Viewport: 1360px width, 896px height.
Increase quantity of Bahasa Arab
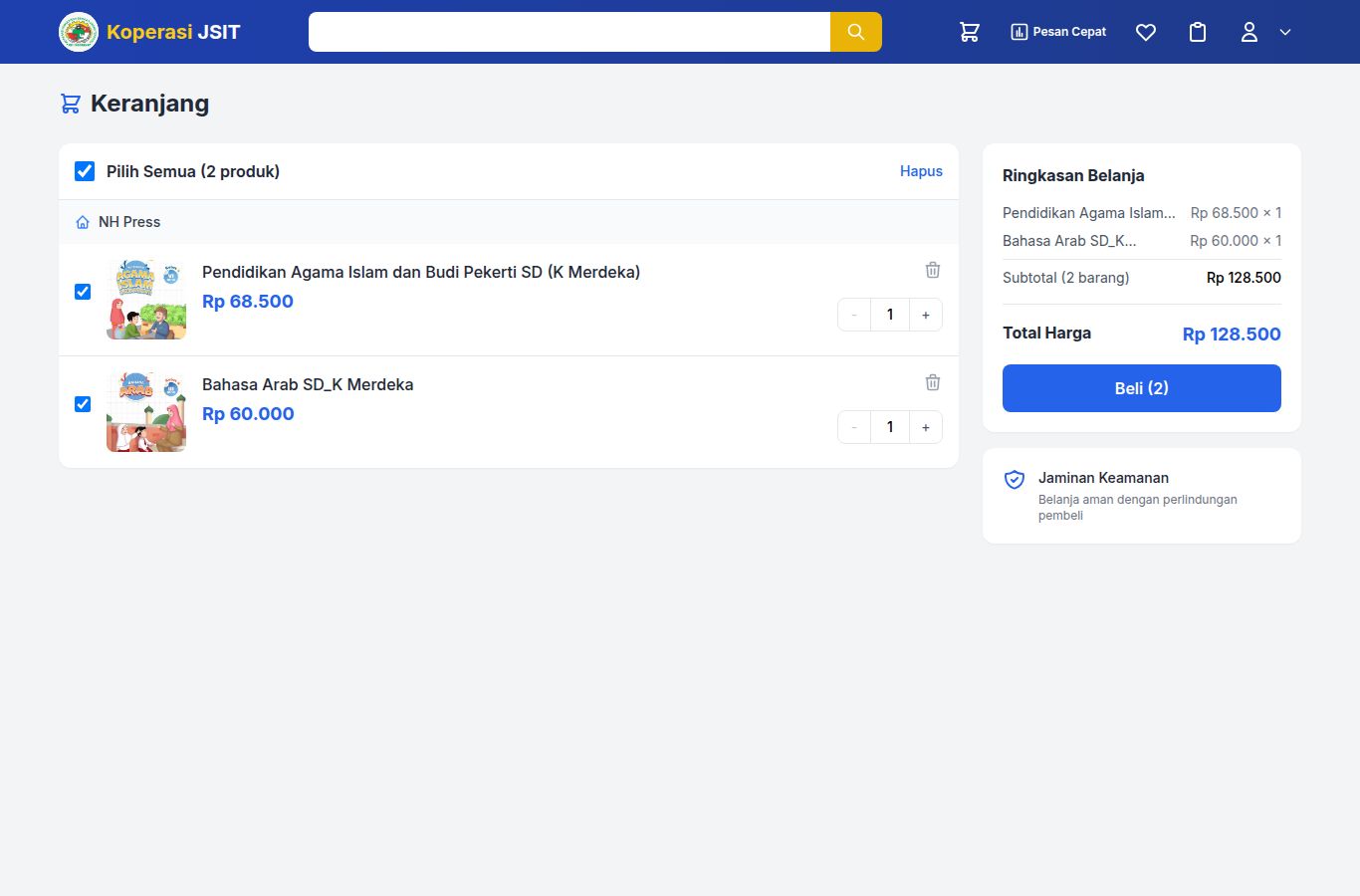point(926,427)
